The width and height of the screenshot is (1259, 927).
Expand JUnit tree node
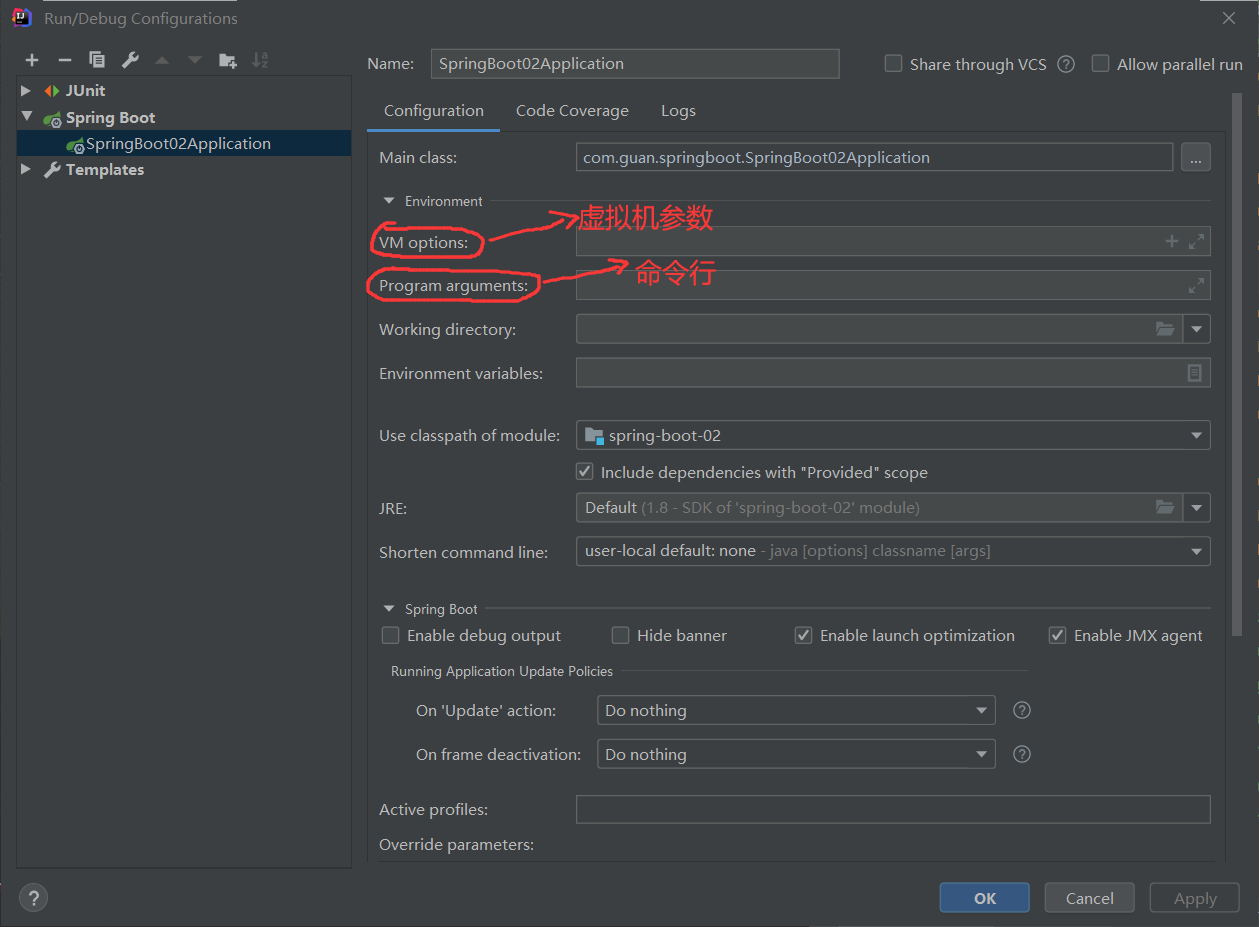[x=27, y=91]
